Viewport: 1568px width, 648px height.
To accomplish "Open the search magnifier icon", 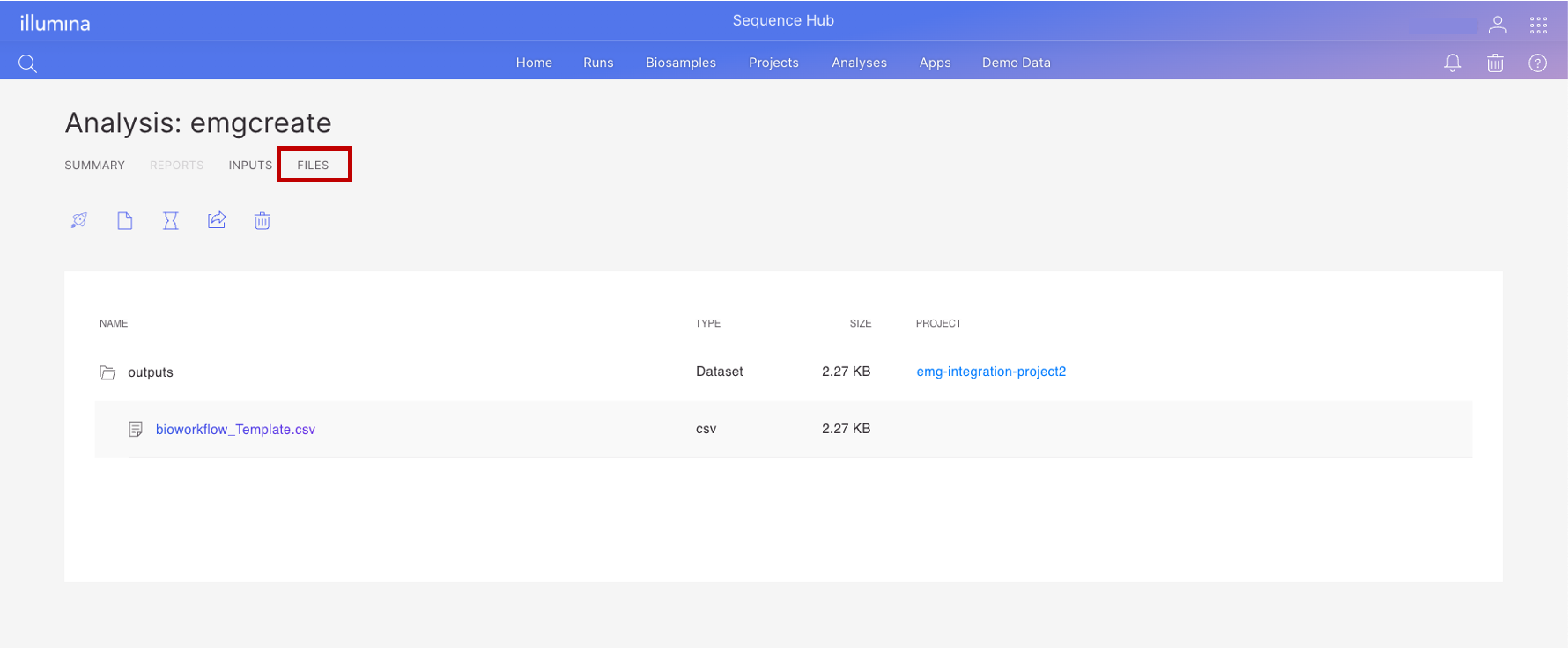I will [x=27, y=63].
